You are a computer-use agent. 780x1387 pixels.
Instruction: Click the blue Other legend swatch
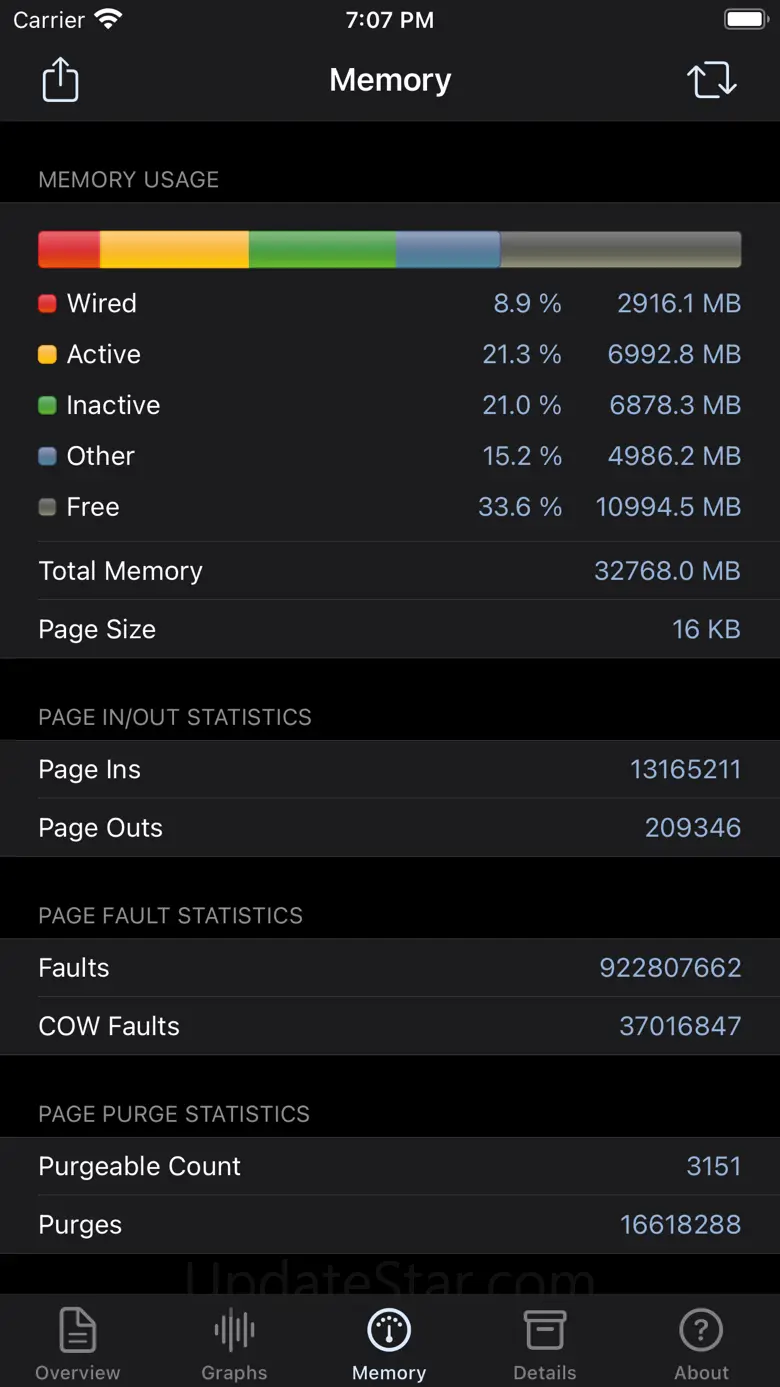coord(47,457)
